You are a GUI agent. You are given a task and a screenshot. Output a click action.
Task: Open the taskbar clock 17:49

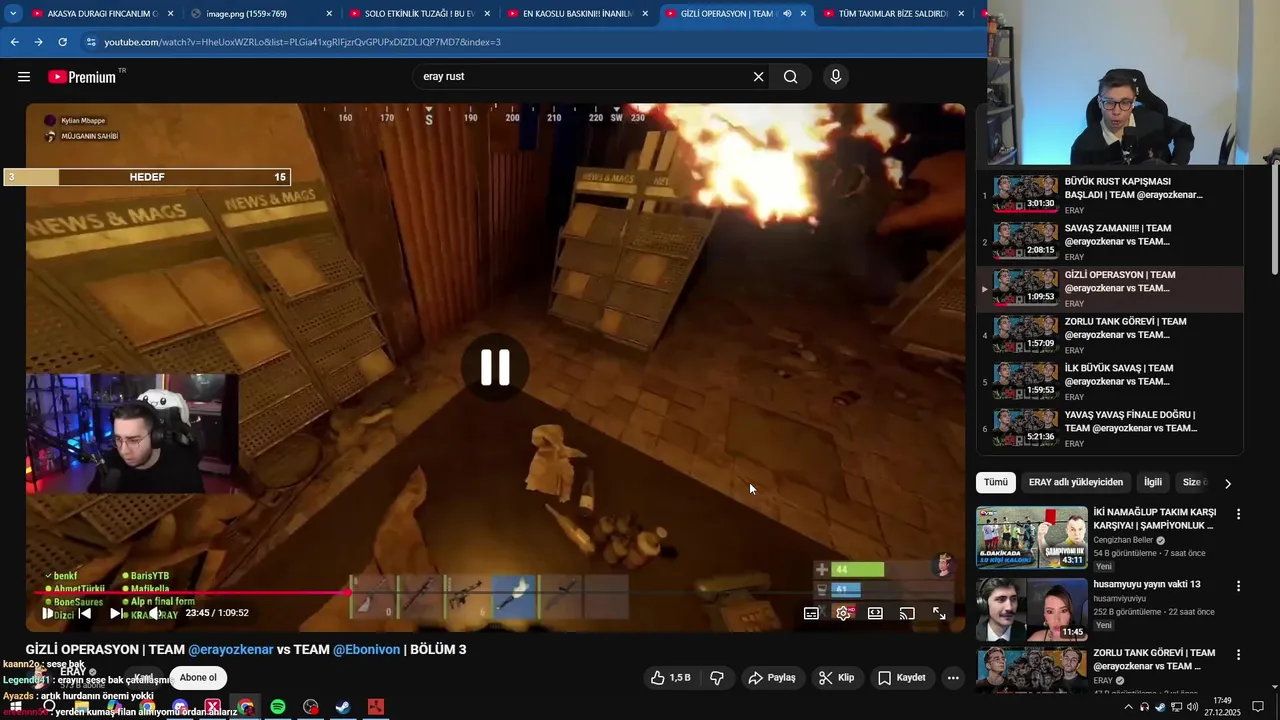click(1222, 707)
